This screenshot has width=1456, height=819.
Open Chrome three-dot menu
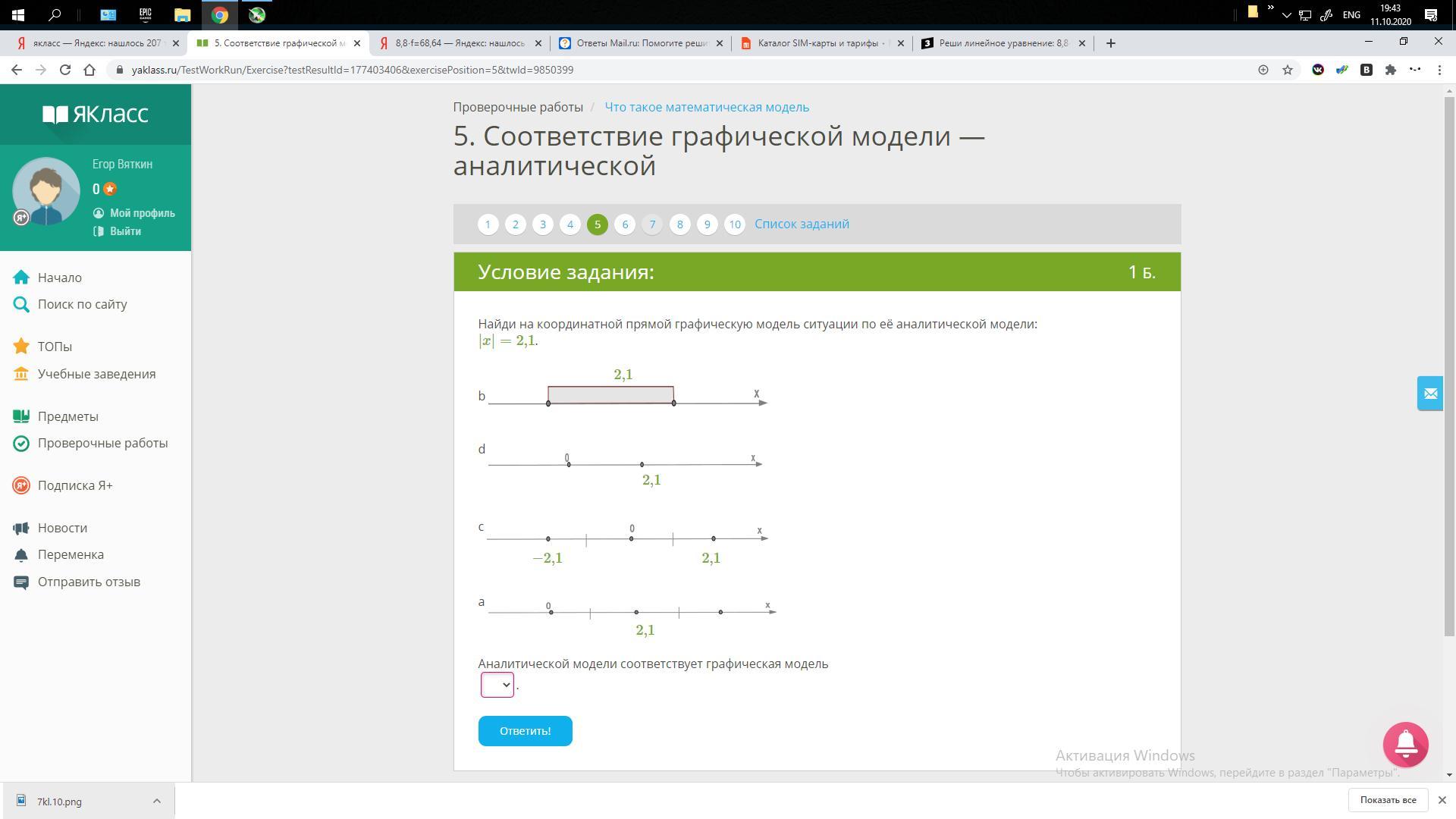point(1439,70)
